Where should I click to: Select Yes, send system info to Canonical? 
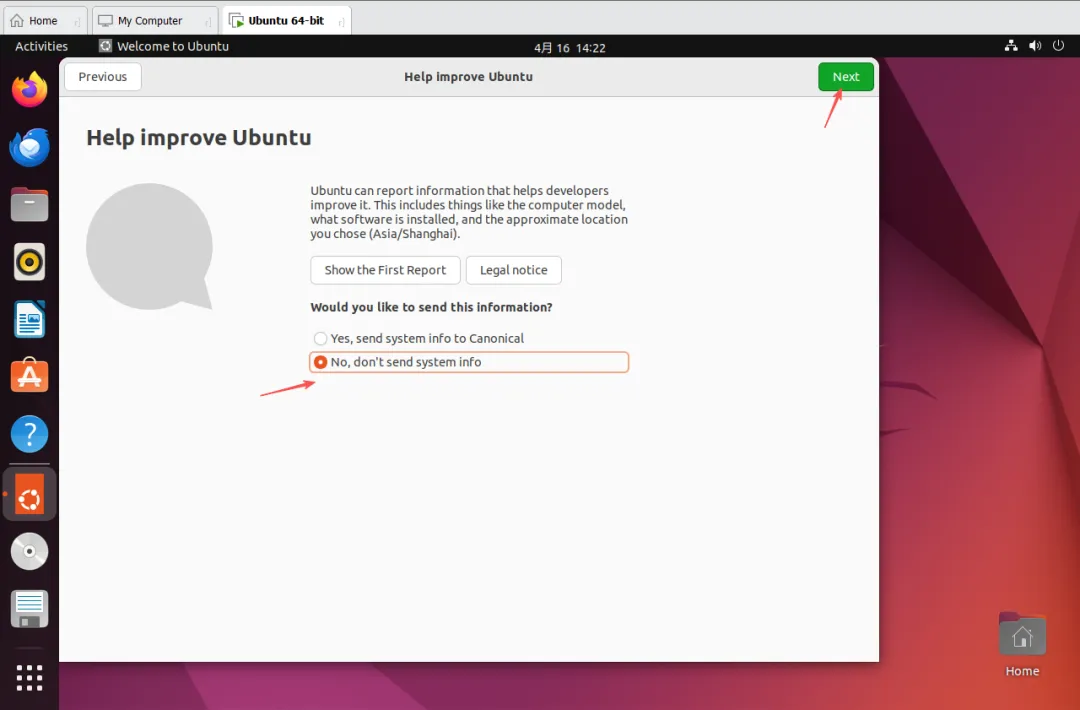(x=419, y=338)
